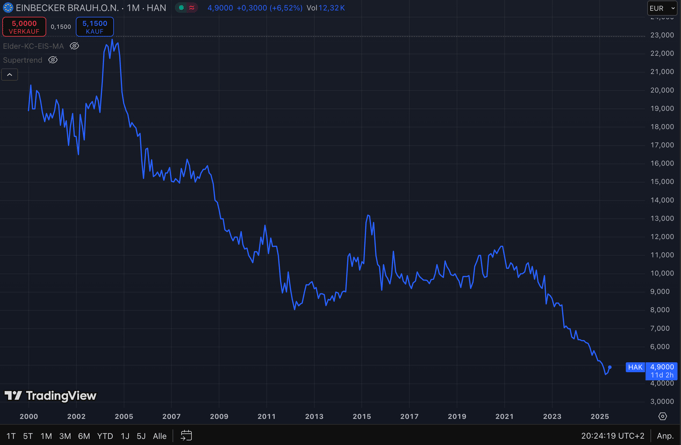Click the green market status indicator

(x=182, y=8)
